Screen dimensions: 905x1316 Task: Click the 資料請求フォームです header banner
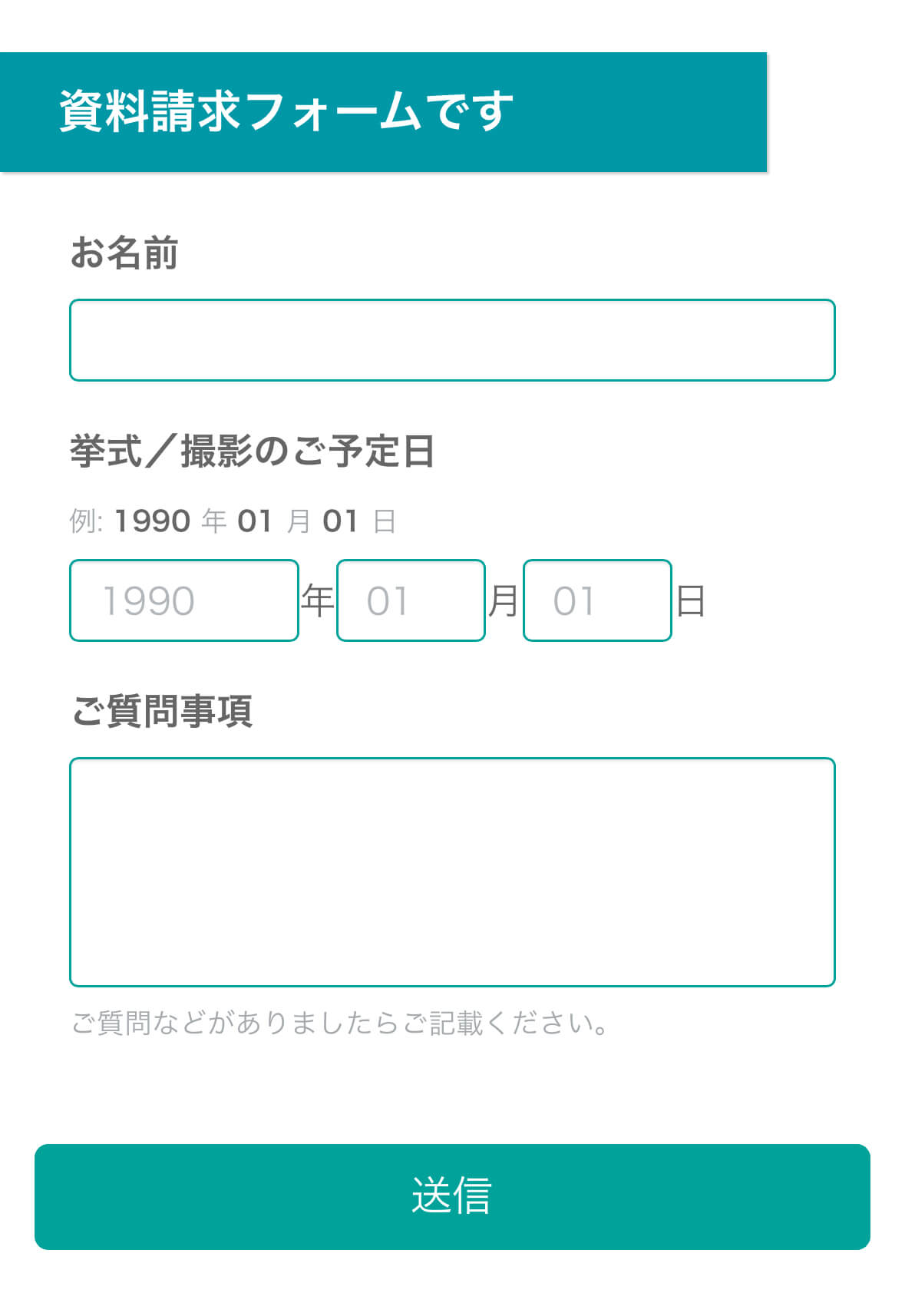(x=383, y=112)
